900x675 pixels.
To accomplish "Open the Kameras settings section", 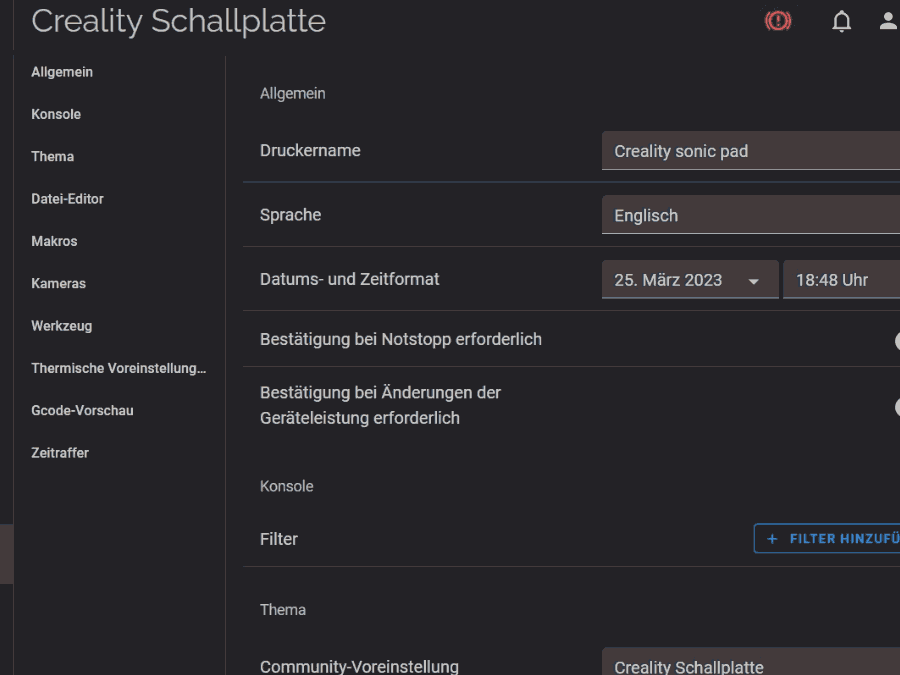I will 58,283.
